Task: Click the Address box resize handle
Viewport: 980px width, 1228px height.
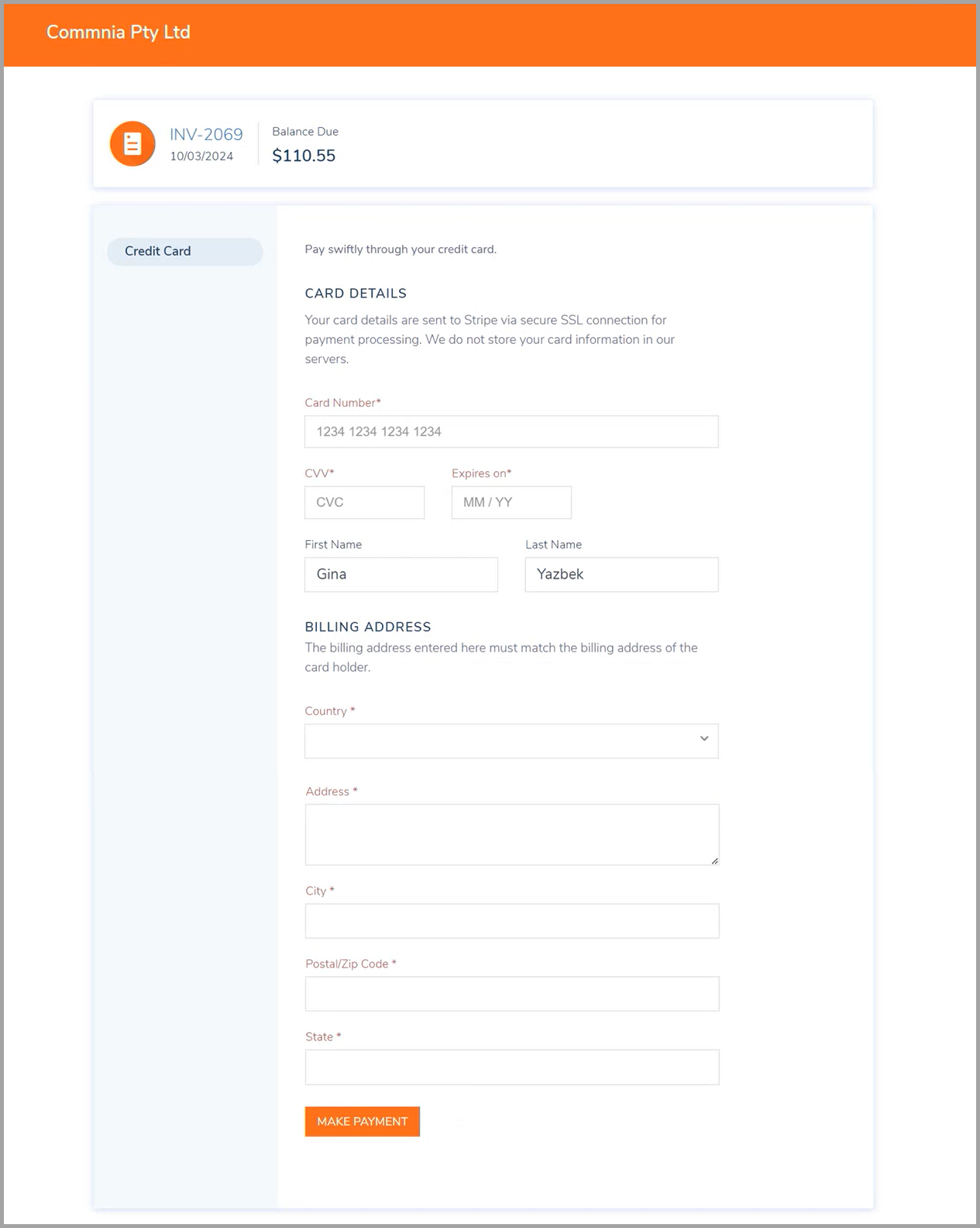Action: (714, 860)
